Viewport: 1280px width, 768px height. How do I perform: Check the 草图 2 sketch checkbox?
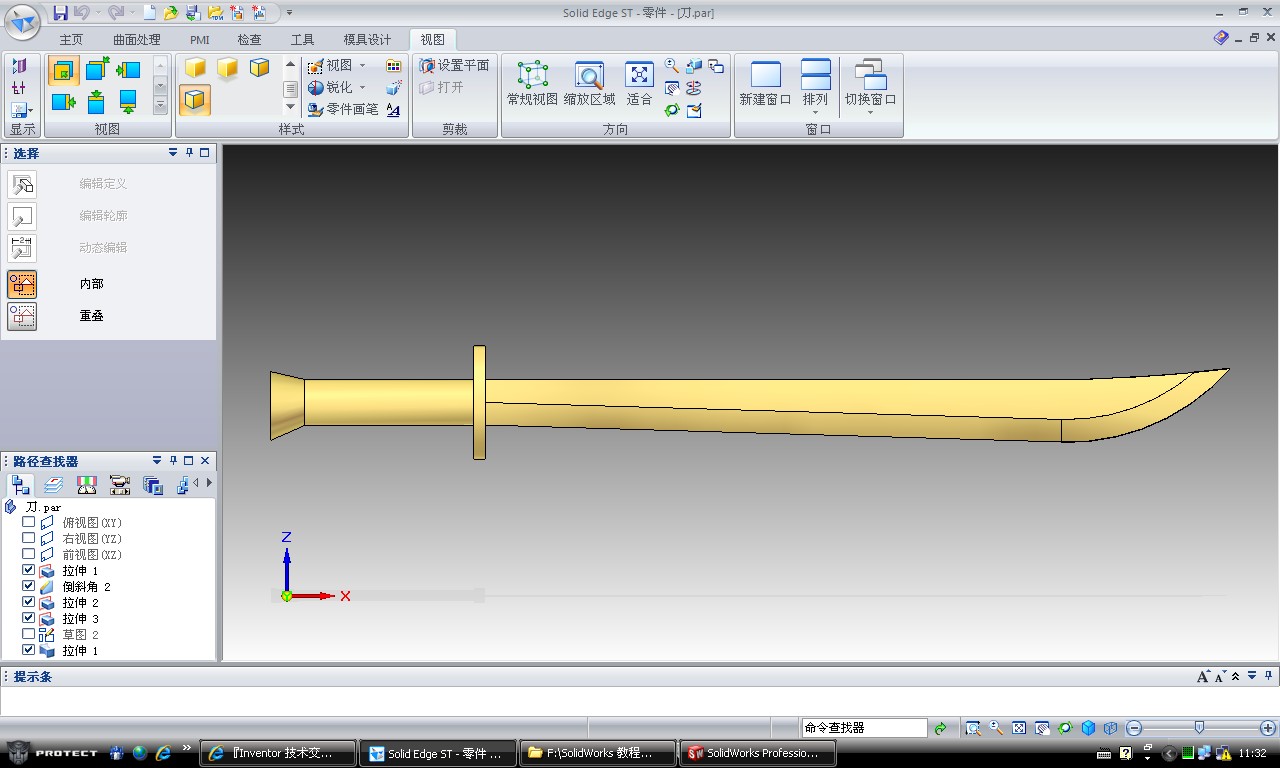29,634
